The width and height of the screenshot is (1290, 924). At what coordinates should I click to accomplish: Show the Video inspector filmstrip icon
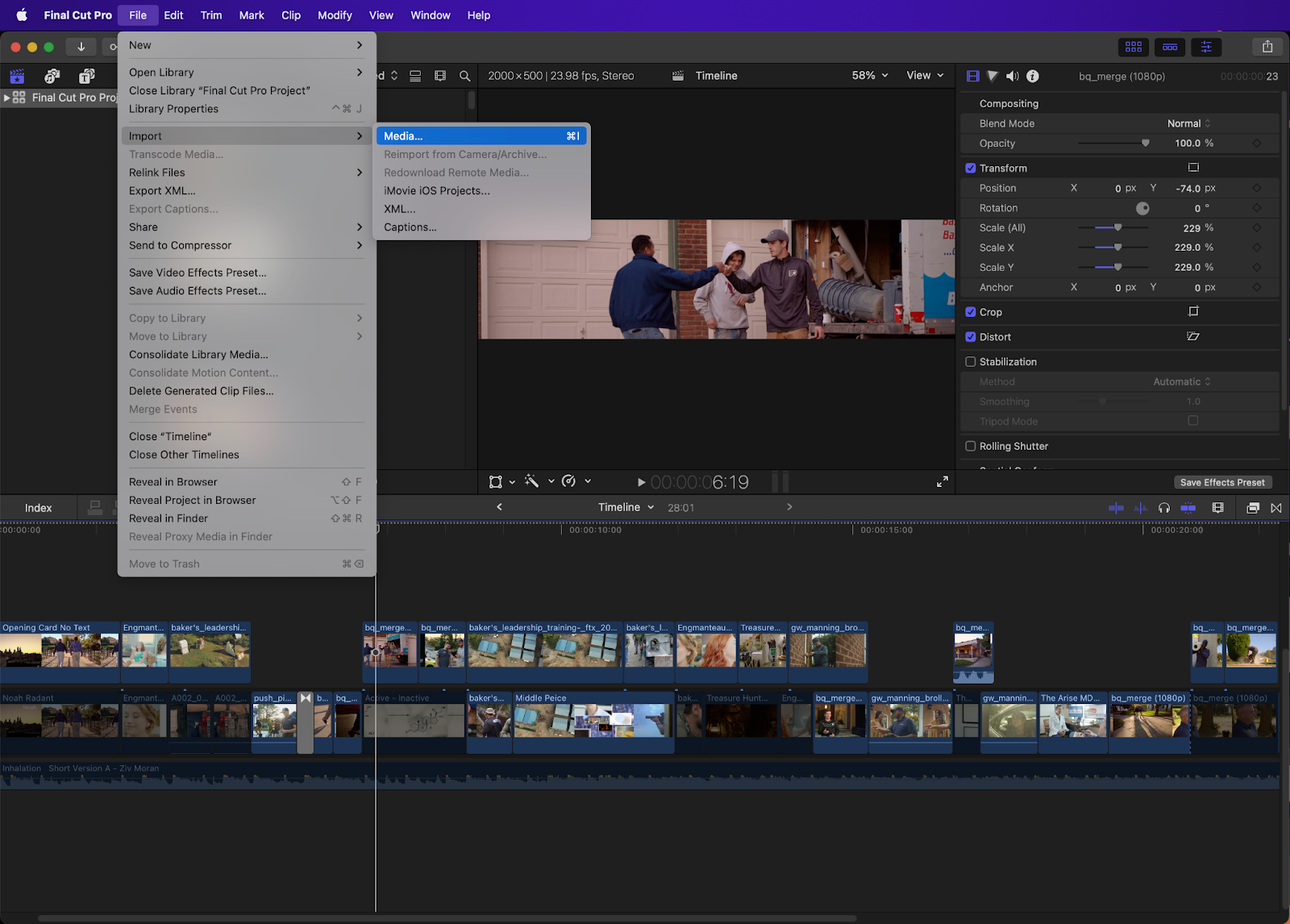coord(973,76)
